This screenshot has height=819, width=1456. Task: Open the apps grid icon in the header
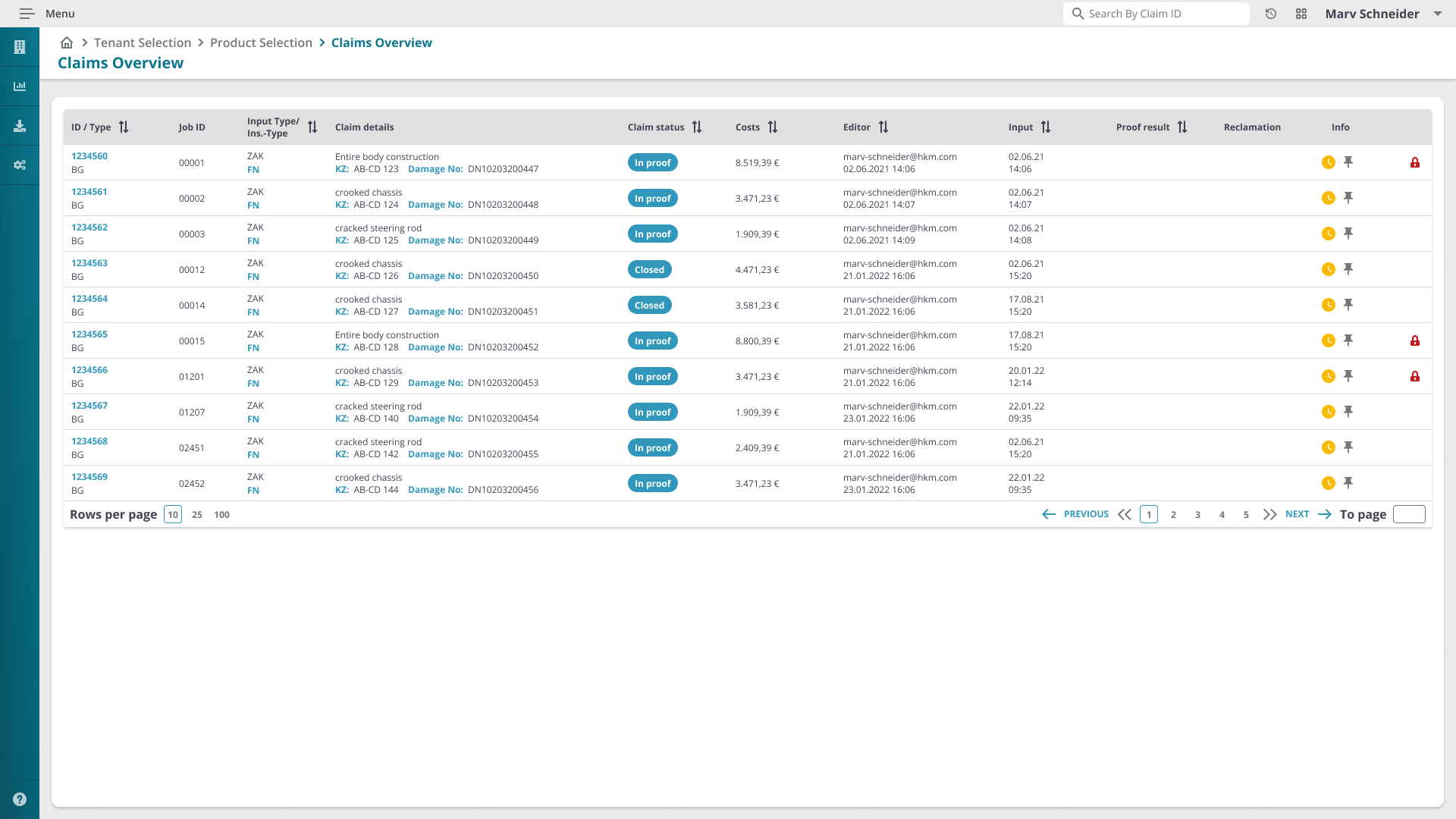pos(1301,14)
